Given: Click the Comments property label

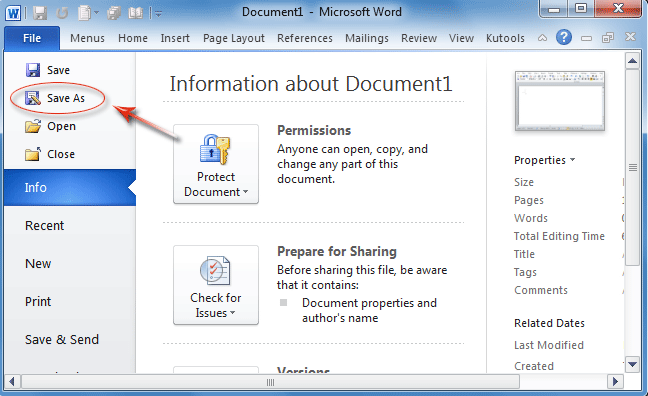Looking at the screenshot, I should [541, 290].
